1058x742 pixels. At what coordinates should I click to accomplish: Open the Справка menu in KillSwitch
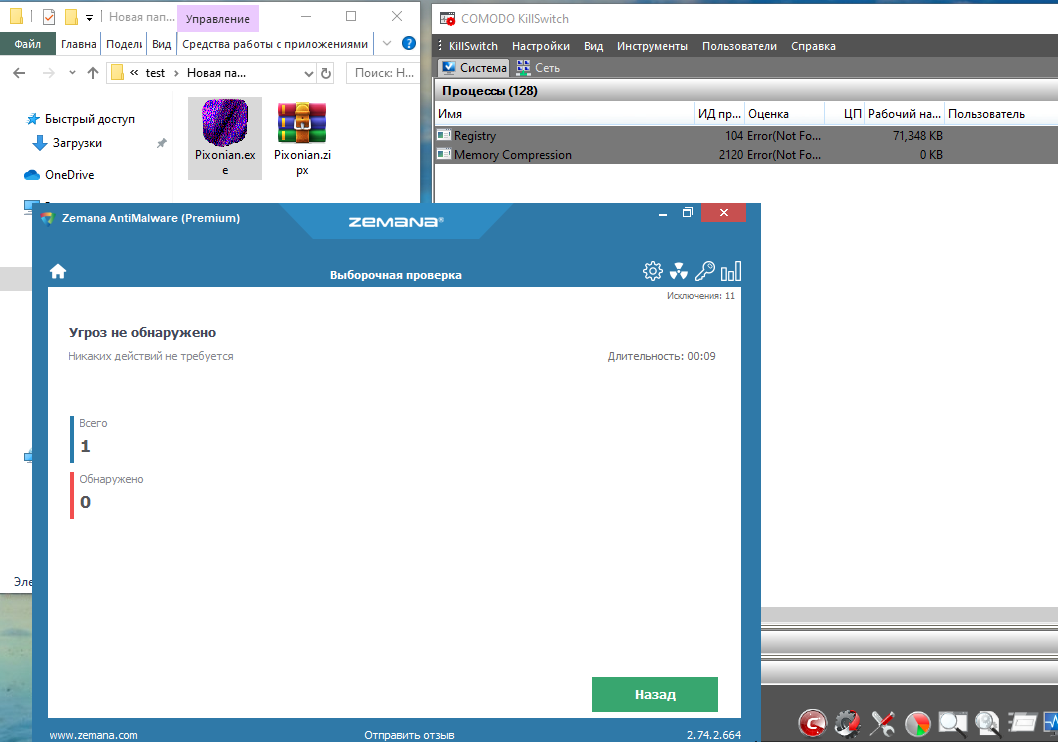[813, 46]
